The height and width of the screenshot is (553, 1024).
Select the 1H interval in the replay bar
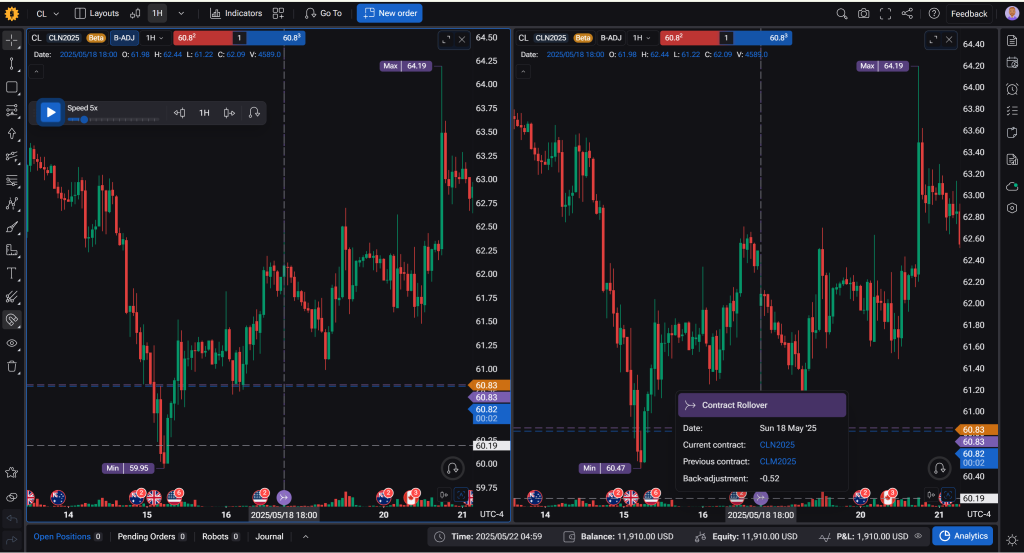point(204,113)
